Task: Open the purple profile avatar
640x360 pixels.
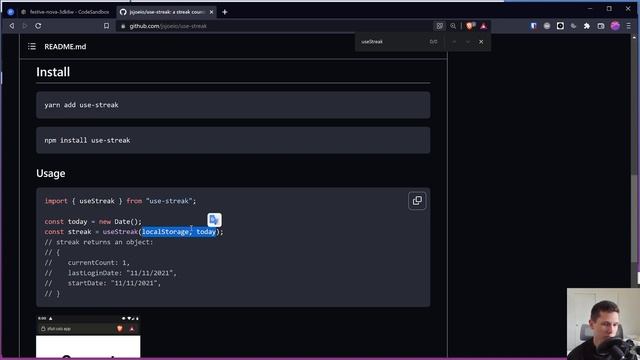Action: click(x=615, y=26)
